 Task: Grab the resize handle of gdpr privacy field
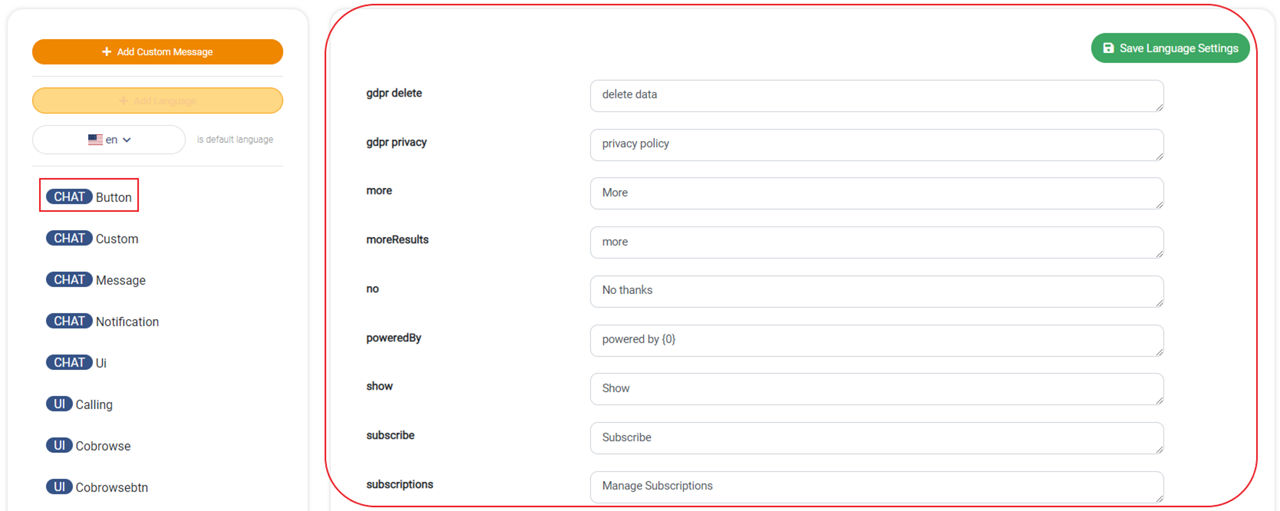point(1158,155)
